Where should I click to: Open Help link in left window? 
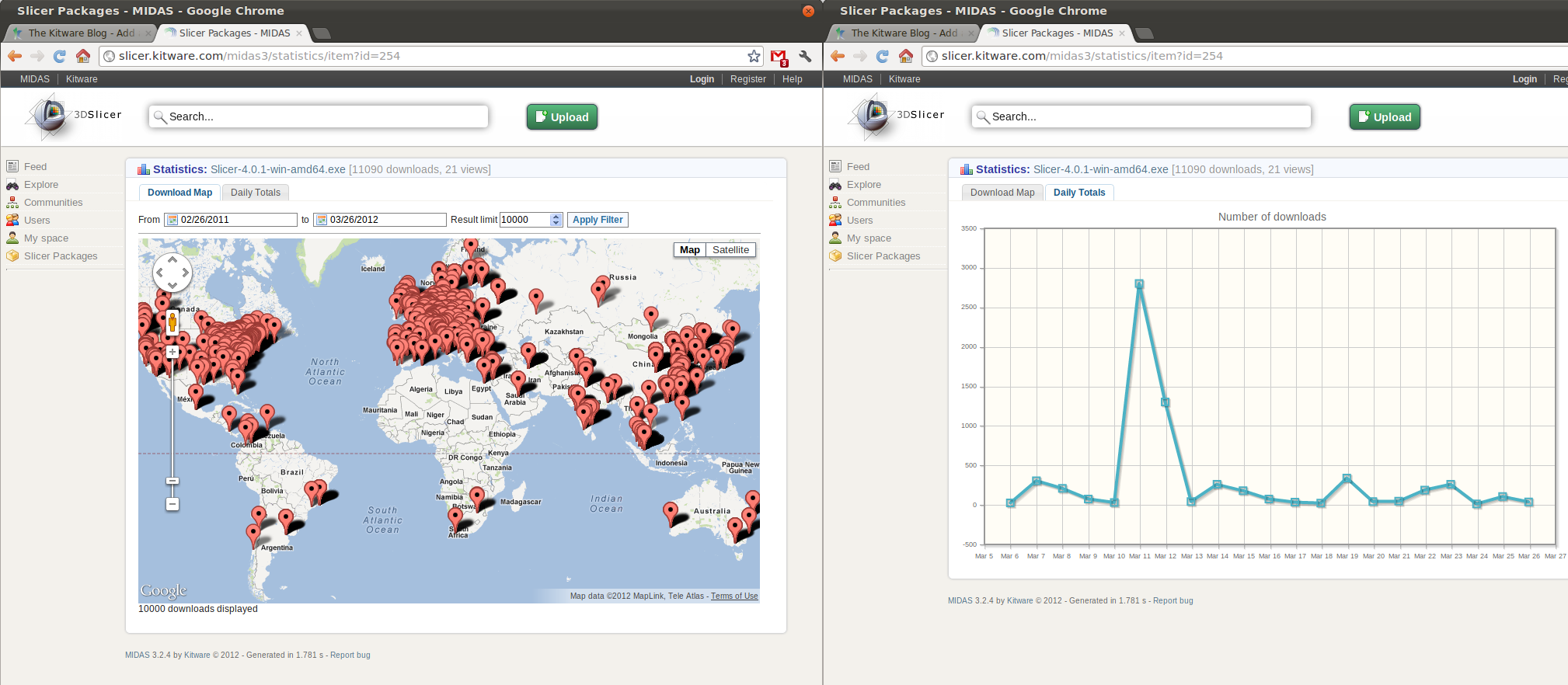[x=792, y=79]
